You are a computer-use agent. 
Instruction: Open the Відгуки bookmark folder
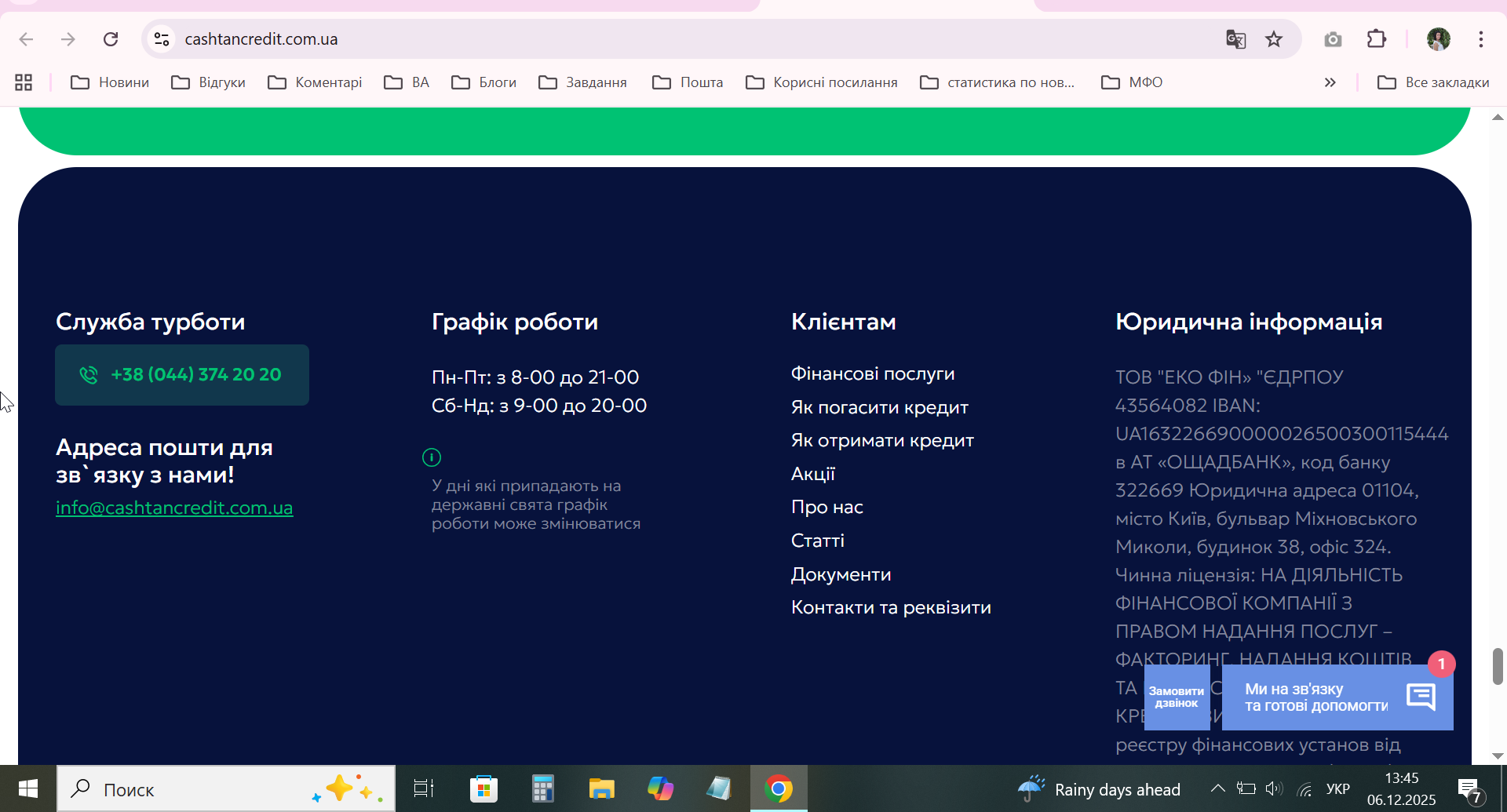pos(208,82)
